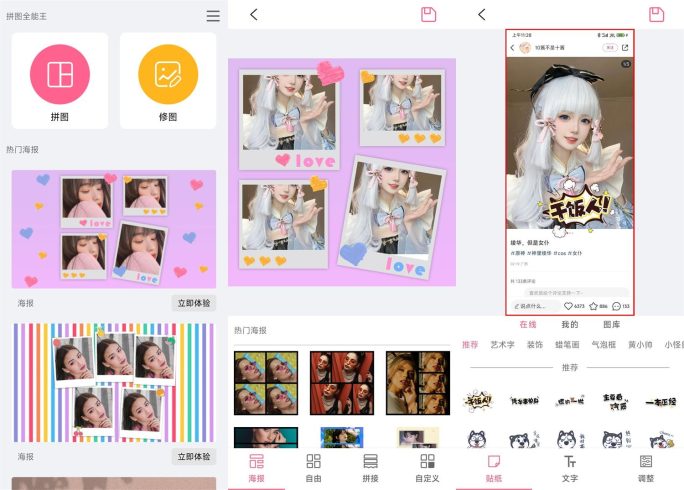684x490 pixels.
Task: Choose the blue framed poster template
Action: pos(342,438)
